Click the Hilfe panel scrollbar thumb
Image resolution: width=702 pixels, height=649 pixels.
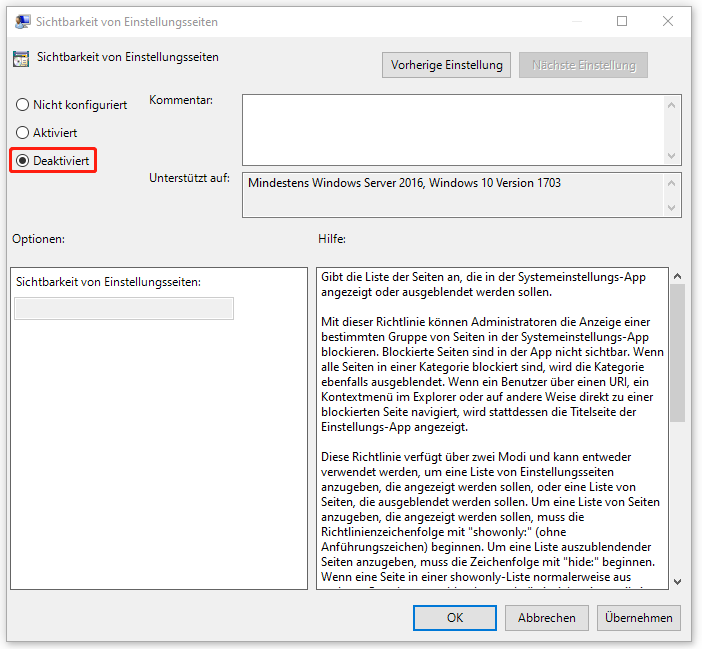[x=677, y=353]
